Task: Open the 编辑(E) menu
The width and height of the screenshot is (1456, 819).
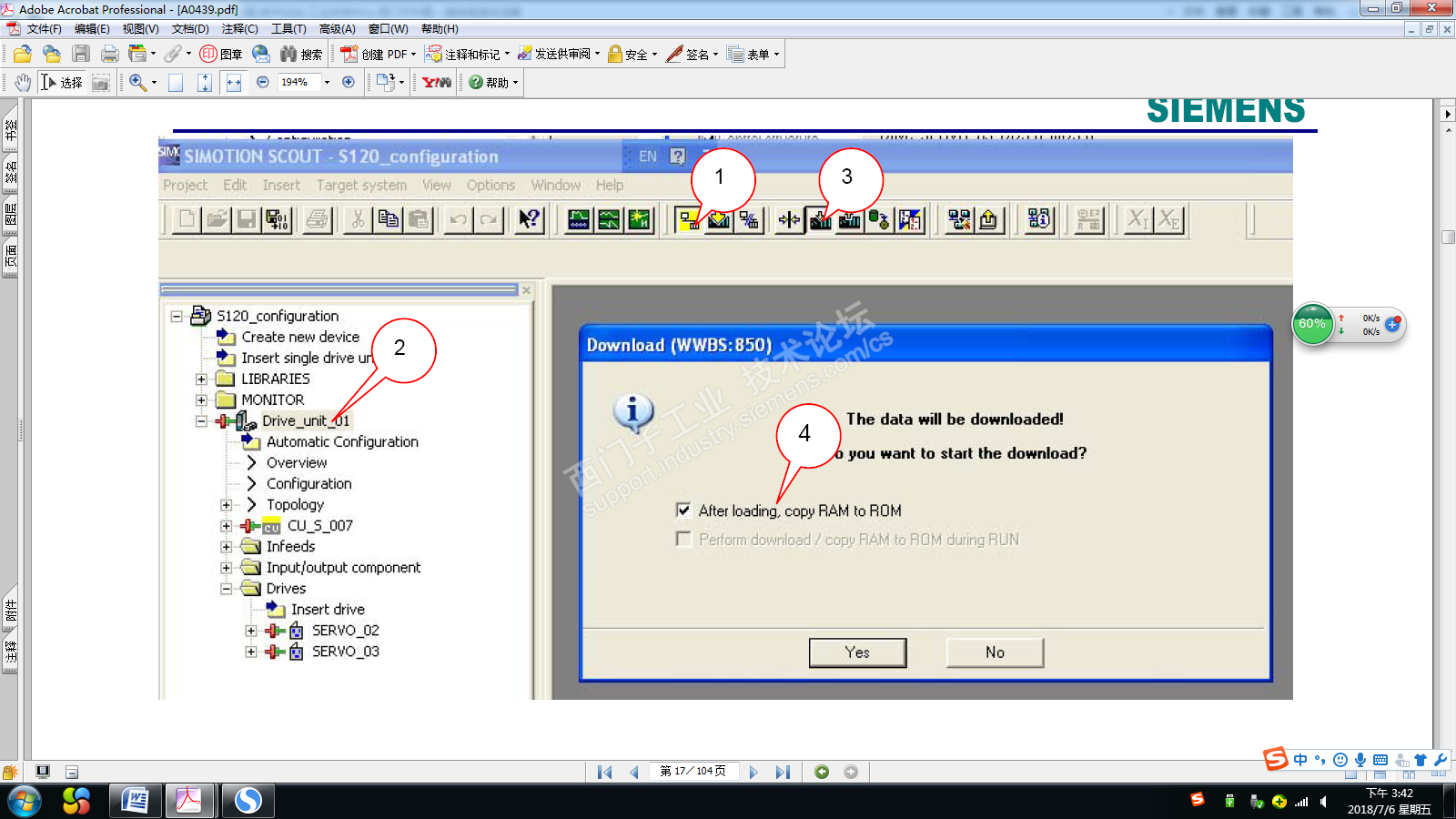Action: (92, 29)
